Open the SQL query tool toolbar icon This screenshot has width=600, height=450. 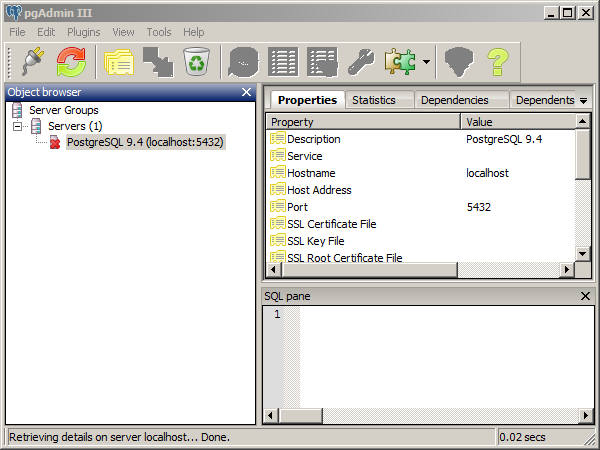(x=243, y=61)
